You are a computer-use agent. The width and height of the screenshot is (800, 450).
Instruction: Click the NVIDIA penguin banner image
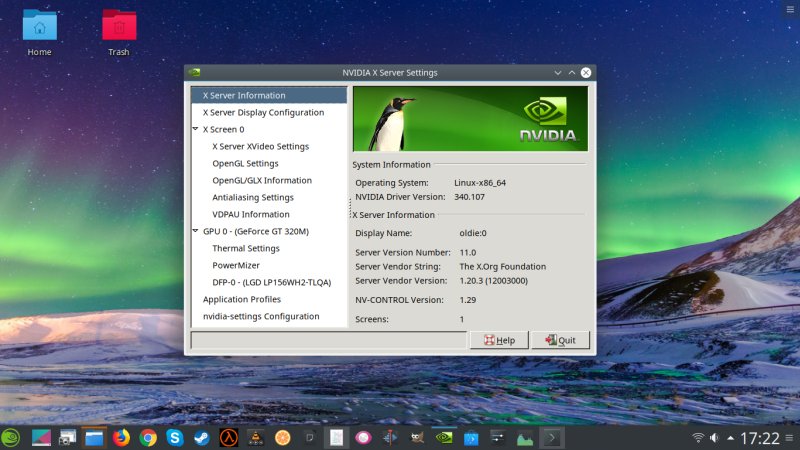pos(470,118)
